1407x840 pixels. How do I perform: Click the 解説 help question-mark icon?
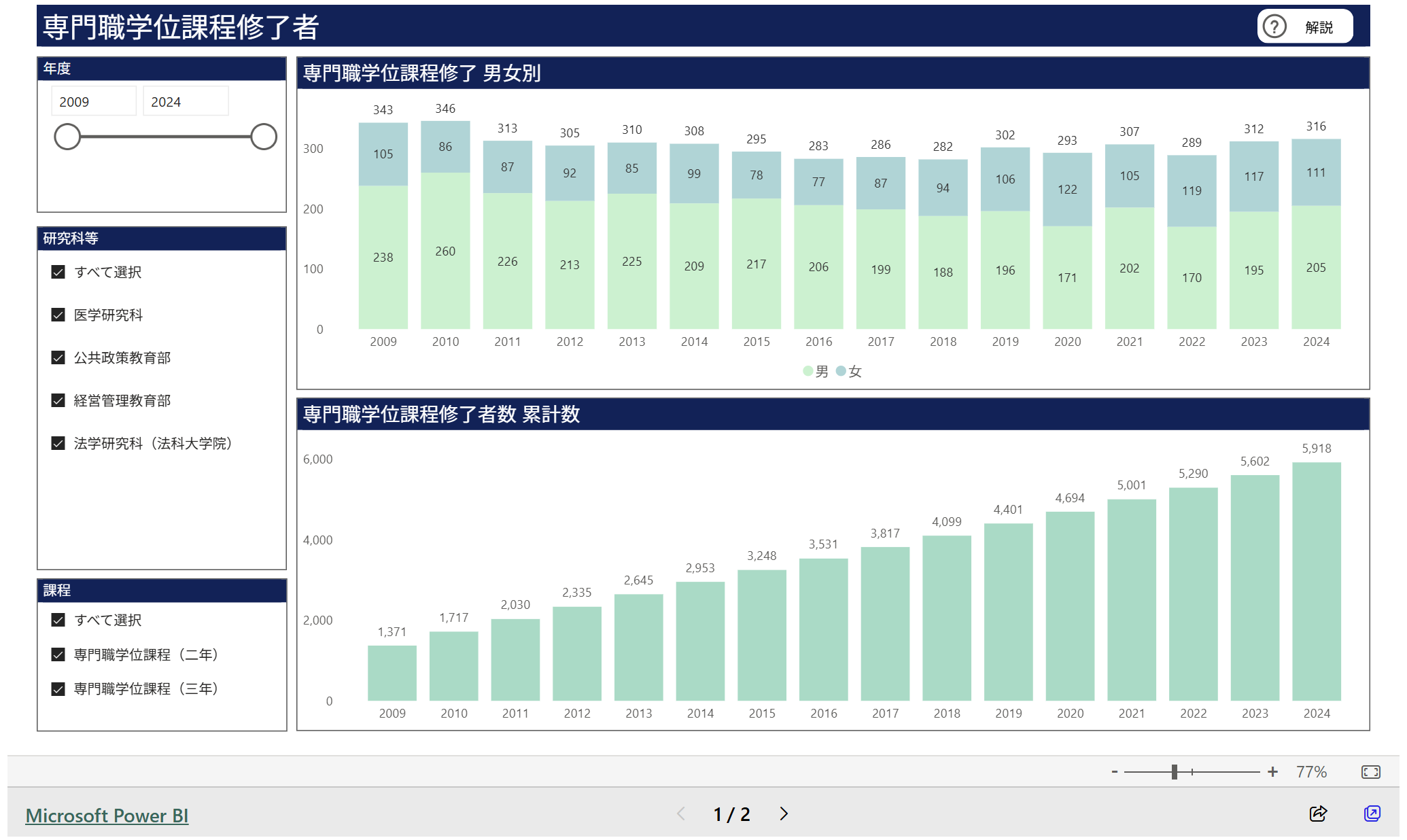click(1274, 27)
